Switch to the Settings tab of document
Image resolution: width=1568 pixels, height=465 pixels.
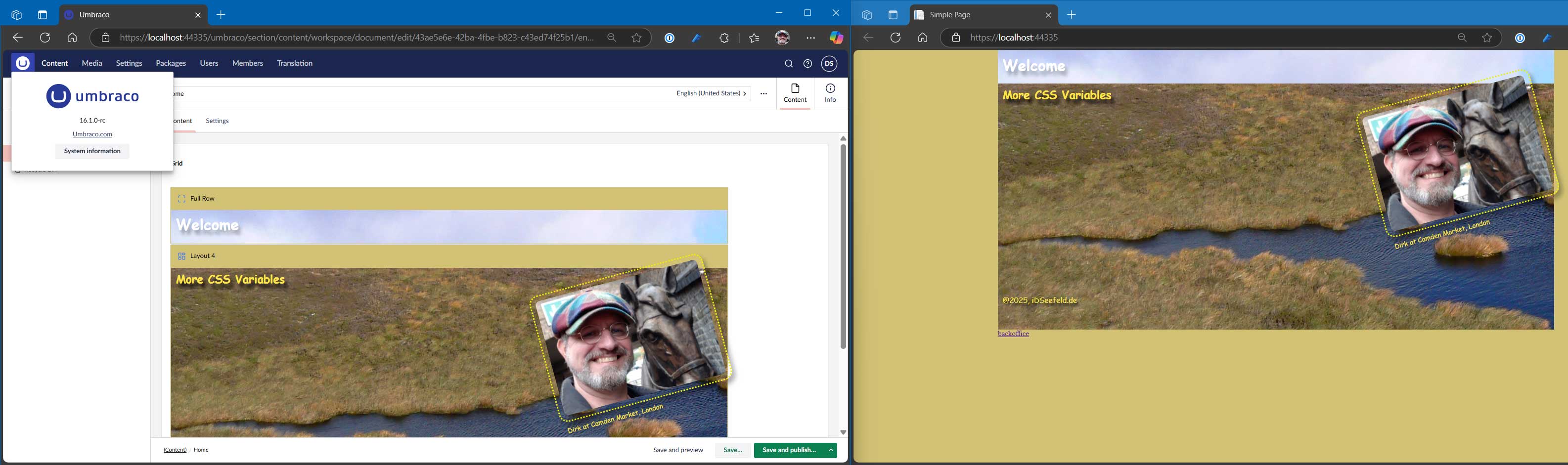[217, 121]
